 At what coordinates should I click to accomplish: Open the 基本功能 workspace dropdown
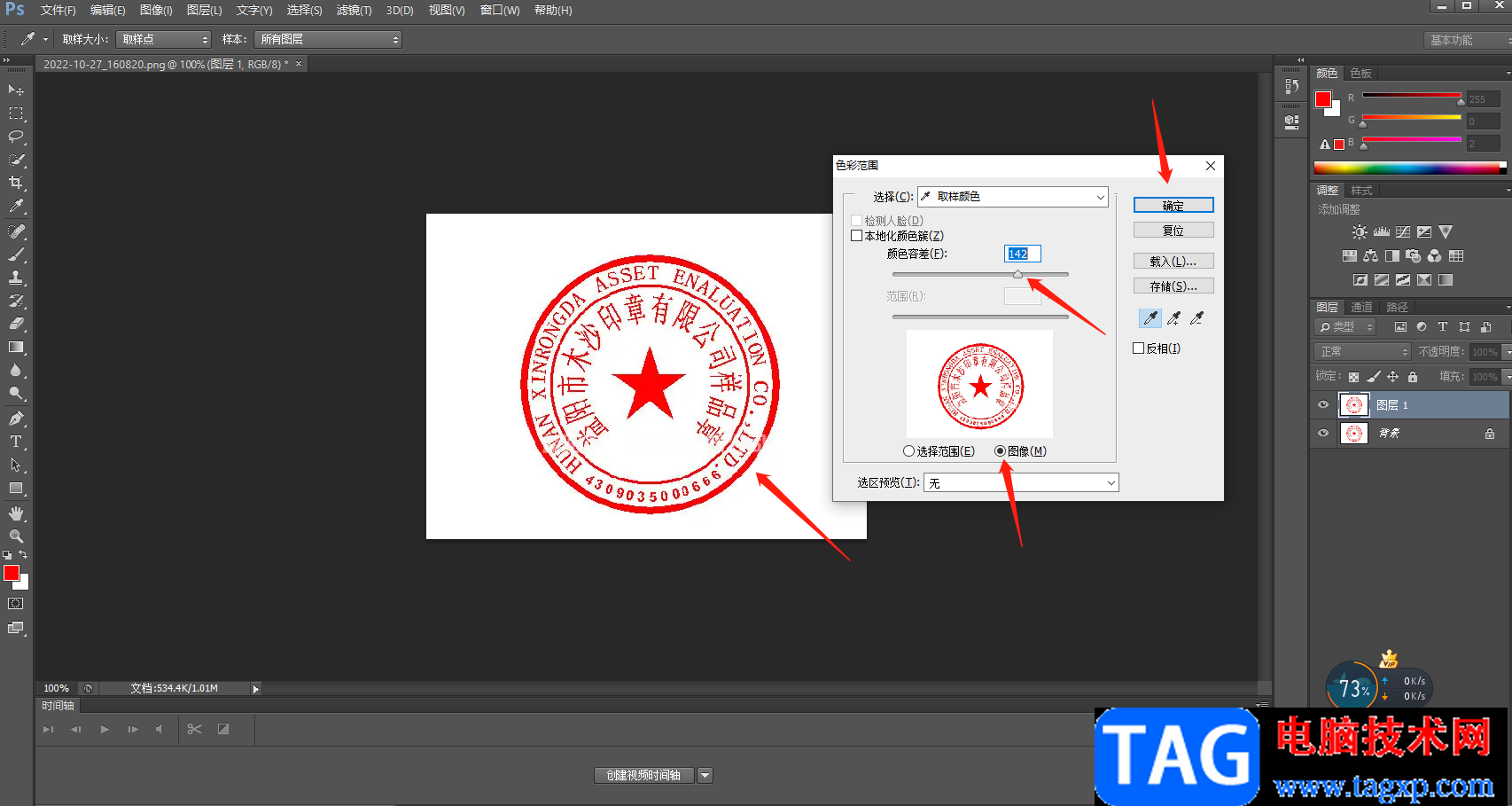pyautogui.click(x=1466, y=40)
